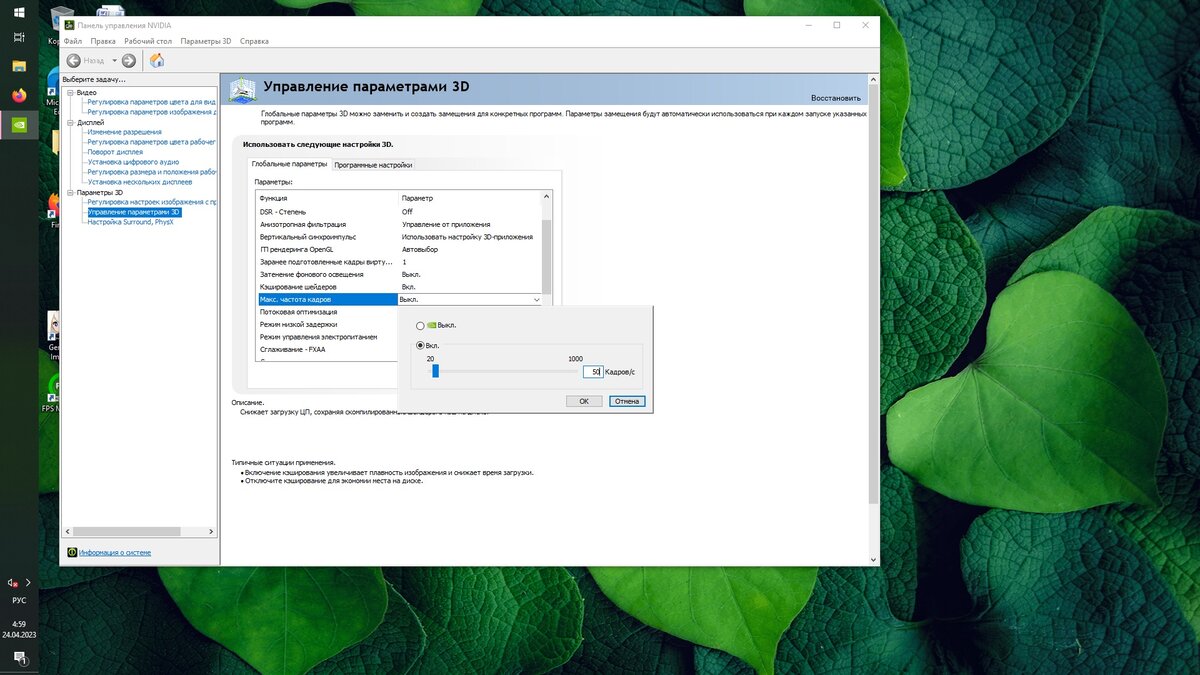The width and height of the screenshot is (1200, 675).
Task: Collapse the Дисплей tree node
Action: [70, 122]
